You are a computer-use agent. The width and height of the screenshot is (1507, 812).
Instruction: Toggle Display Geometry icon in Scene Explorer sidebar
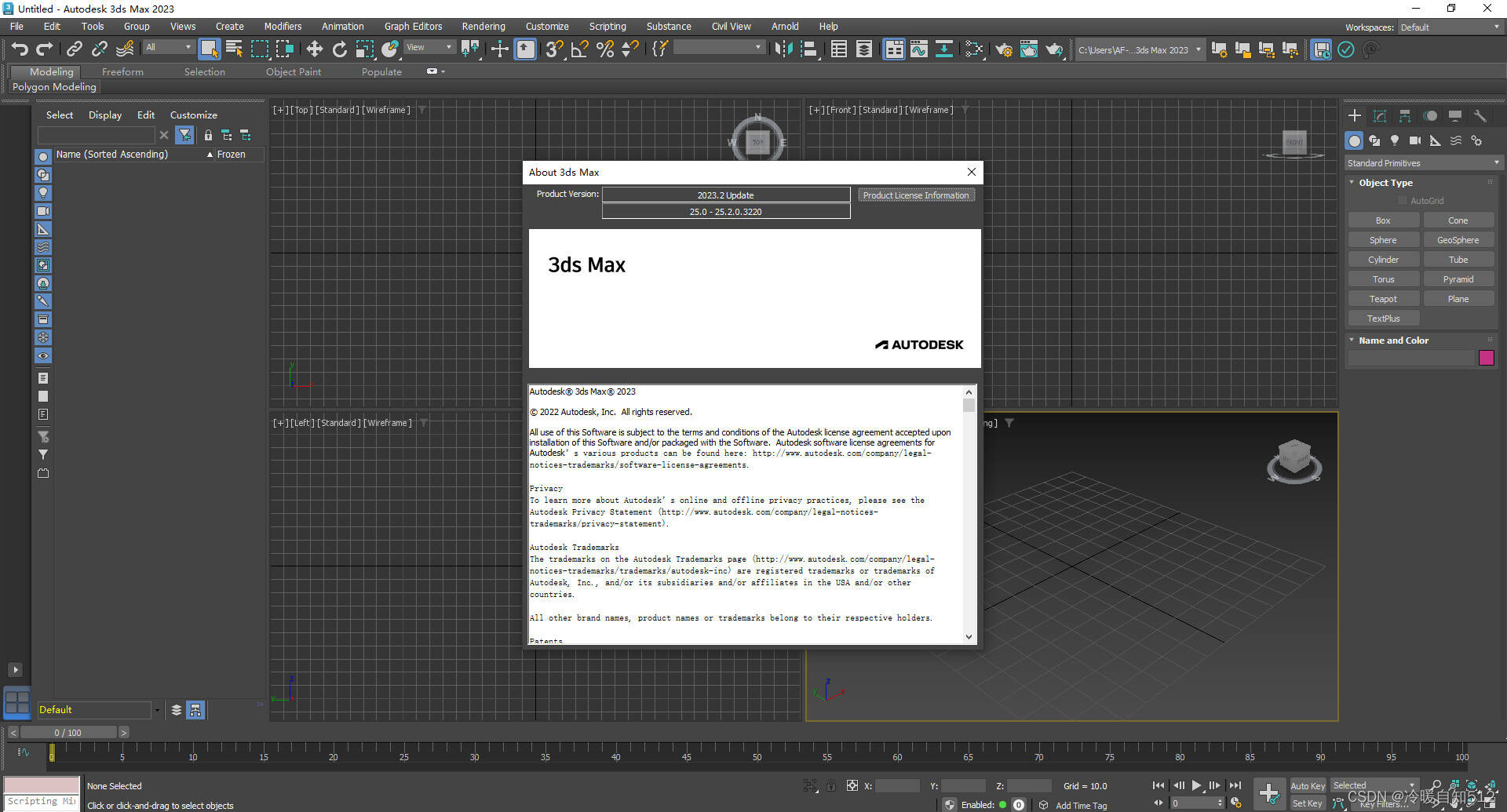tap(43, 157)
